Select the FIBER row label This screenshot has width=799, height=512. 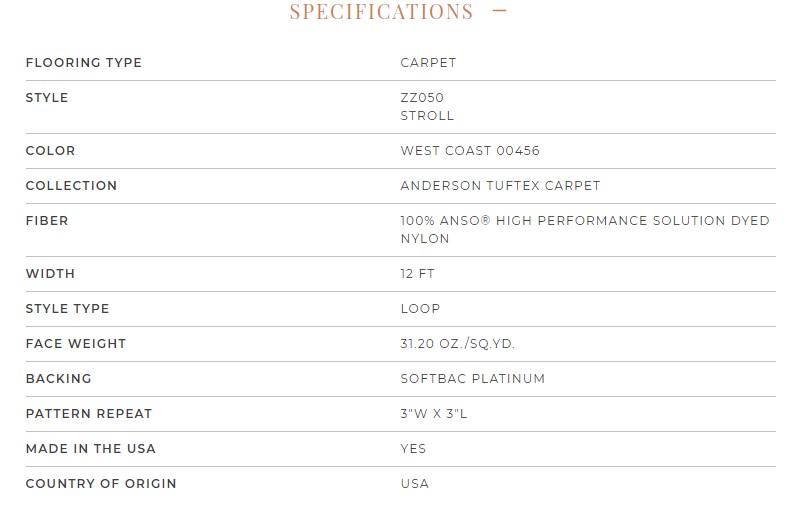point(47,221)
